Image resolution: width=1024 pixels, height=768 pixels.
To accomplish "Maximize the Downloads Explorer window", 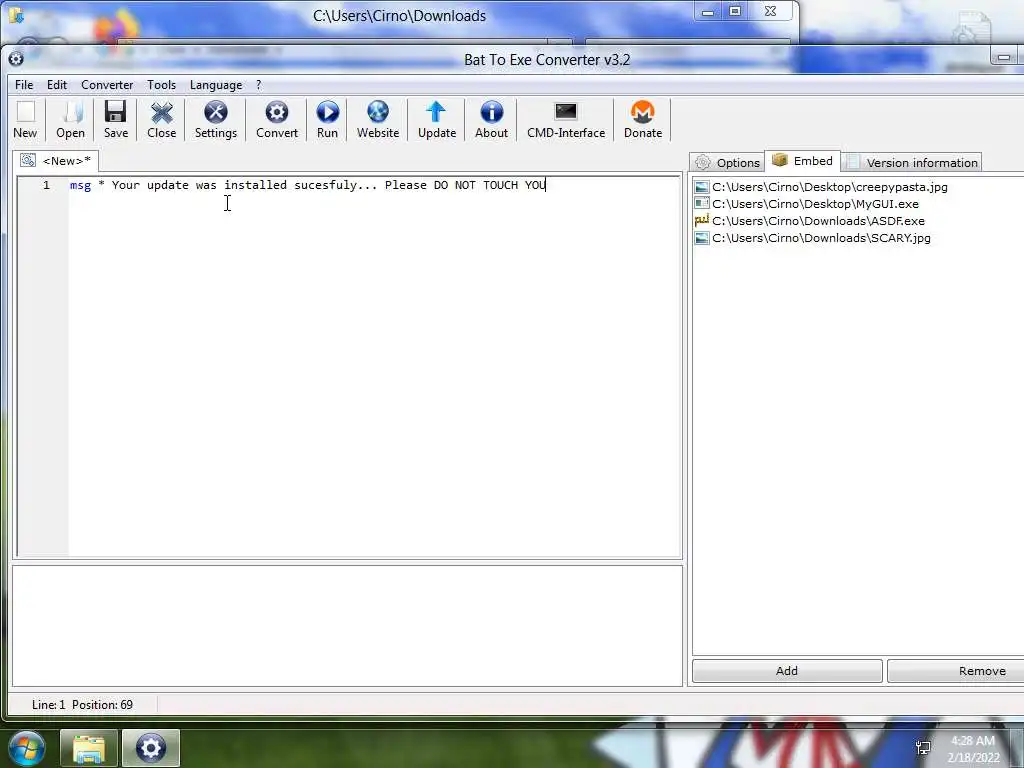I will coord(735,11).
